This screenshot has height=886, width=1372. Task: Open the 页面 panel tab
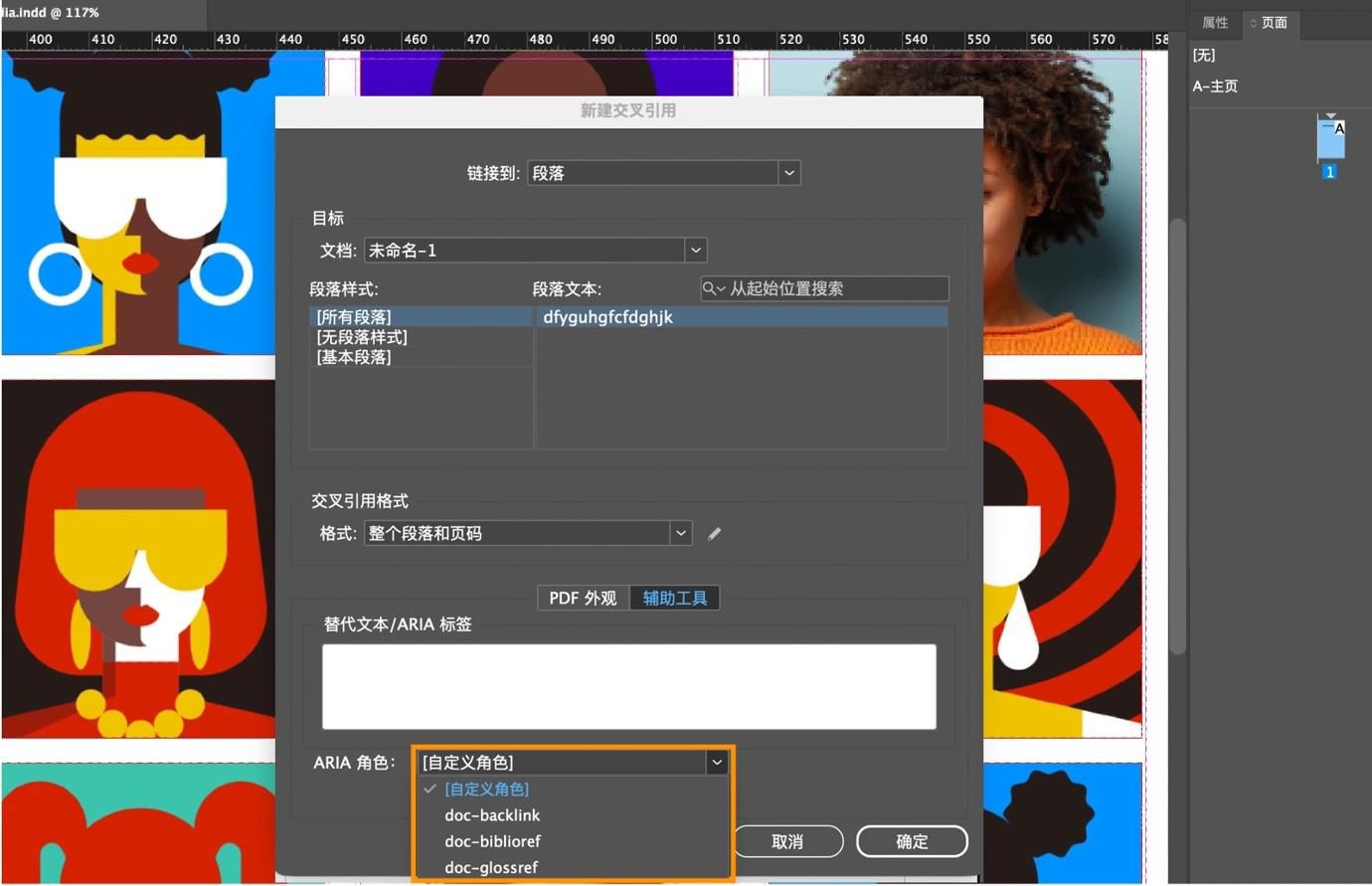[1270, 23]
